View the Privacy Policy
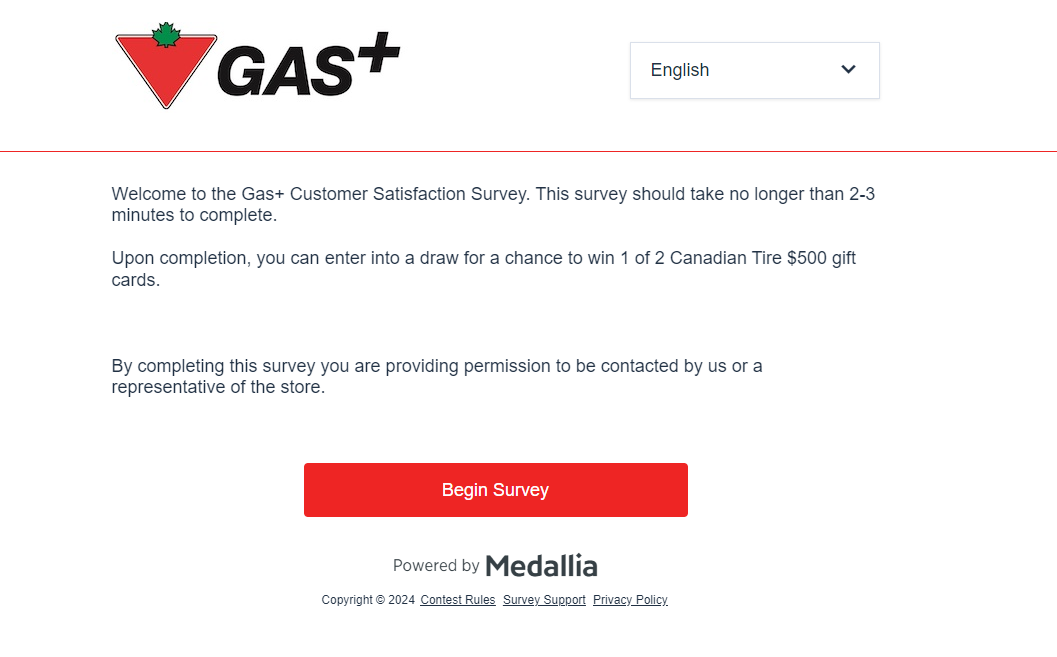The width and height of the screenshot is (1057, 657). (x=630, y=599)
